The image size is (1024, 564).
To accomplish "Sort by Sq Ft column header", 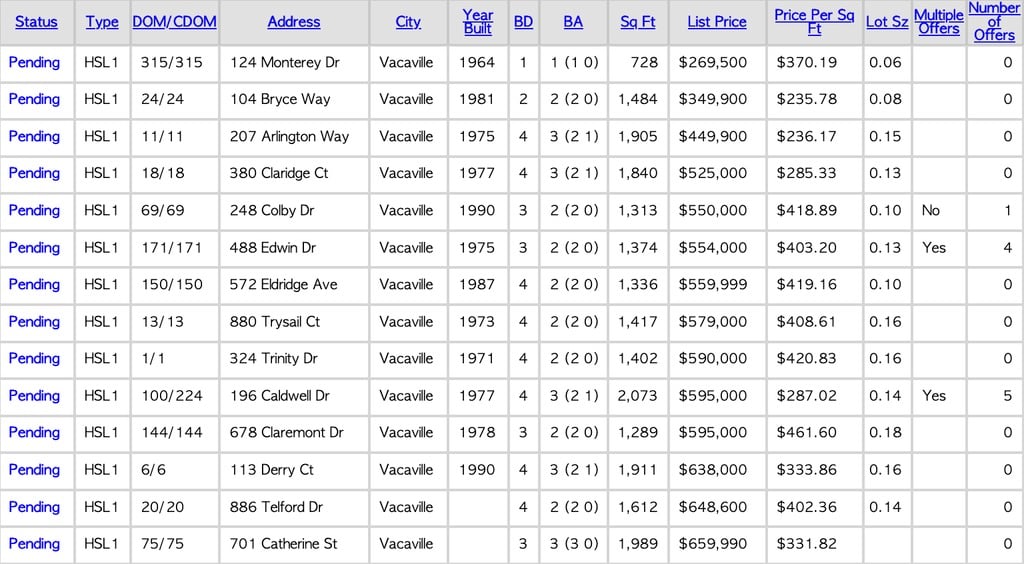I will [x=638, y=22].
